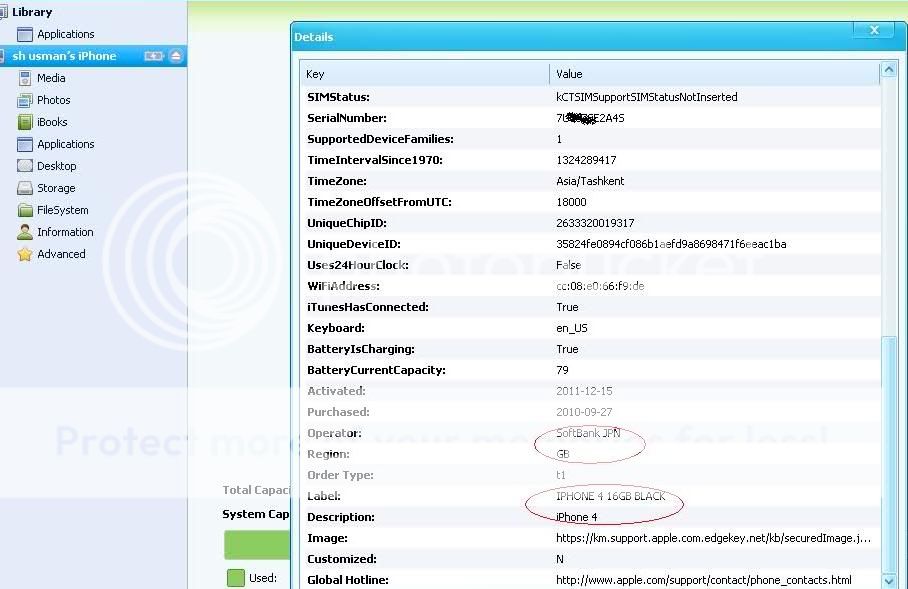Open the Photos label in sidebar
Image resolution: width=908 pixels, height=589 pixels.
[53, 100]
